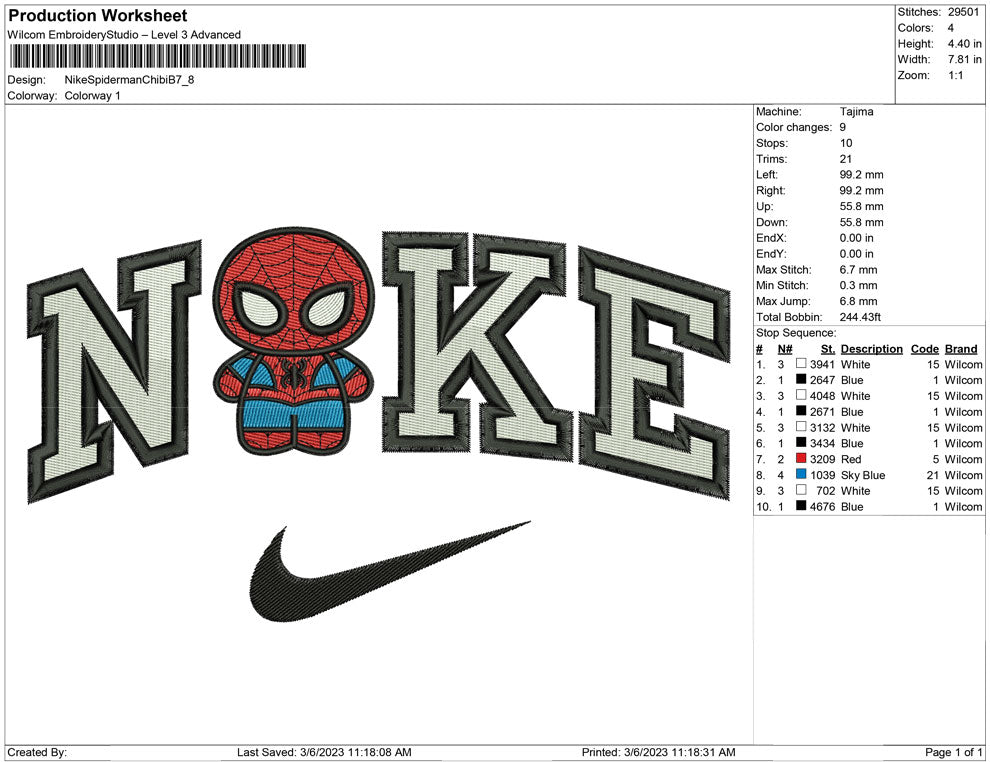This screenshot has height=762, width=990.
Task: Click the EndX value '0.00 in'
Action: tap(856, 238)
